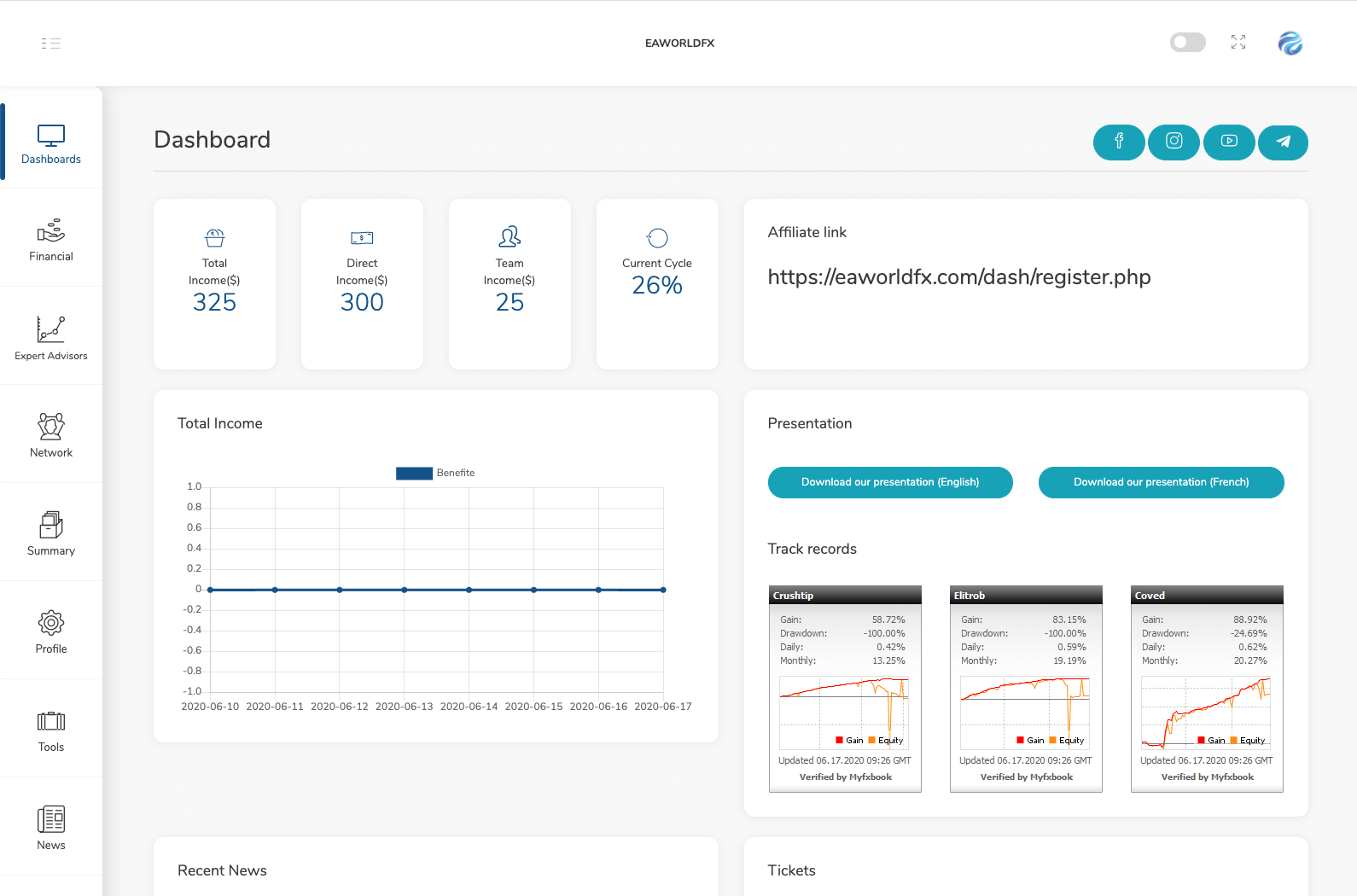Image resolution: width=1357 pixels, height=896 pixels.
Task: Select Dashboards in the sidebar
Action: [51, 142]
